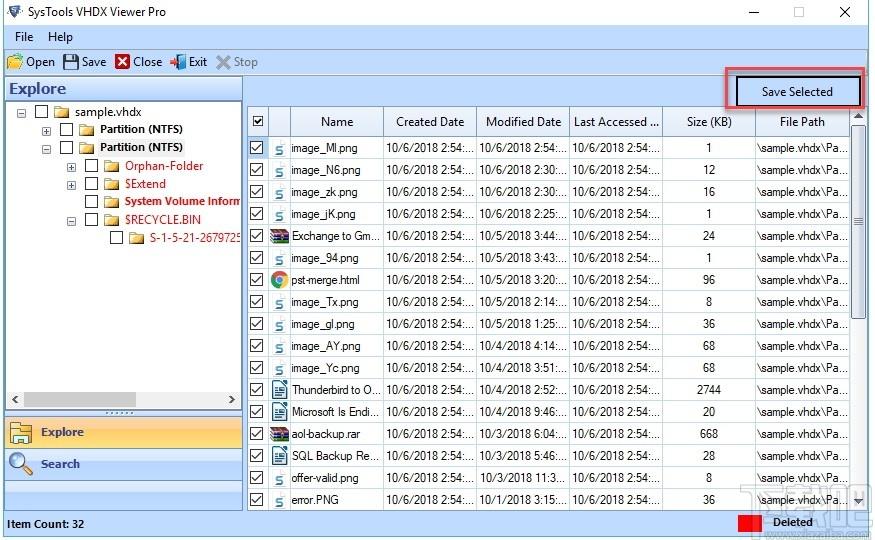Click the red Deleted legend swatch
This screenshot has height=540, width=875.
click(749, 523)
